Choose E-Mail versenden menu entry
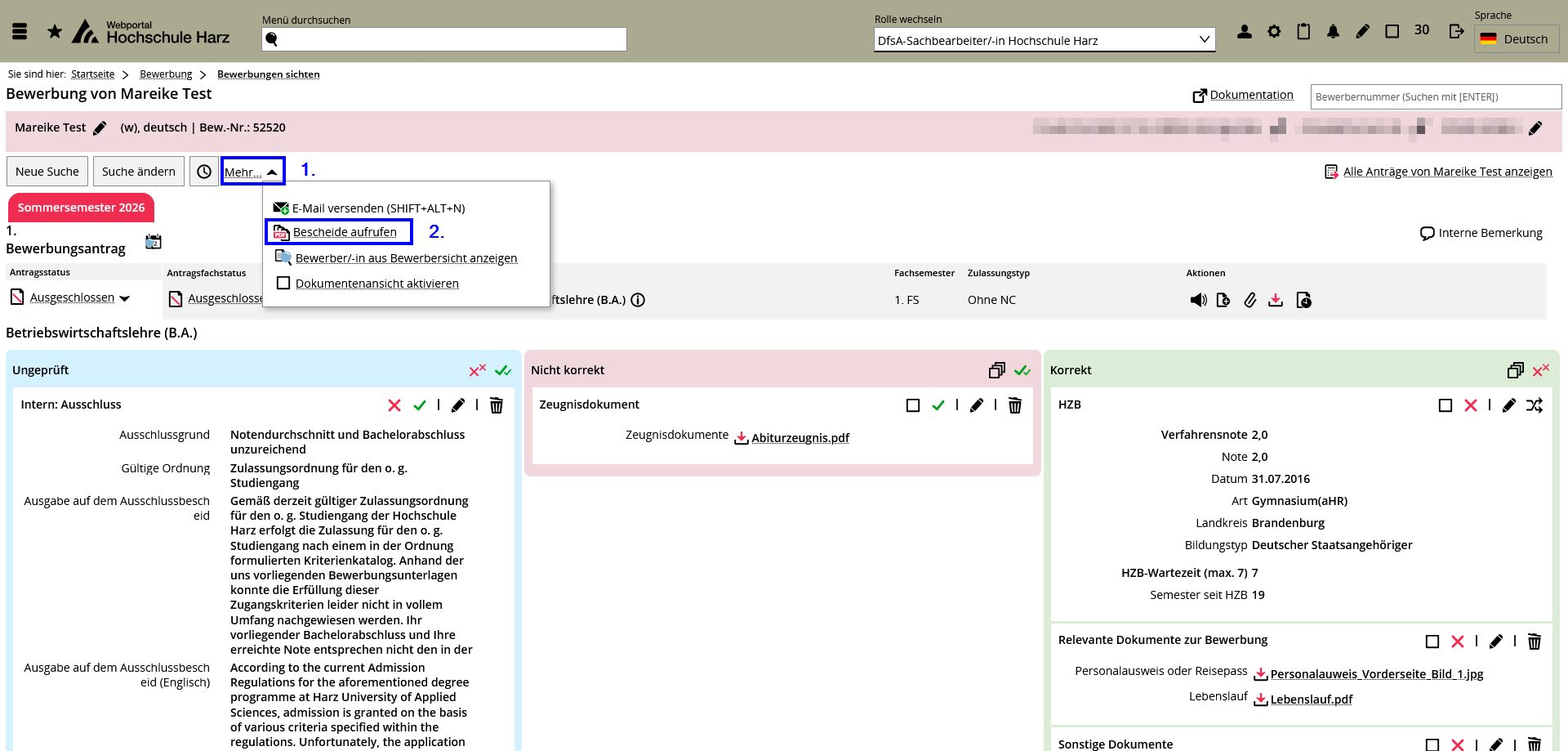This screenshot has width=1568, height=751. coord(378,208)
